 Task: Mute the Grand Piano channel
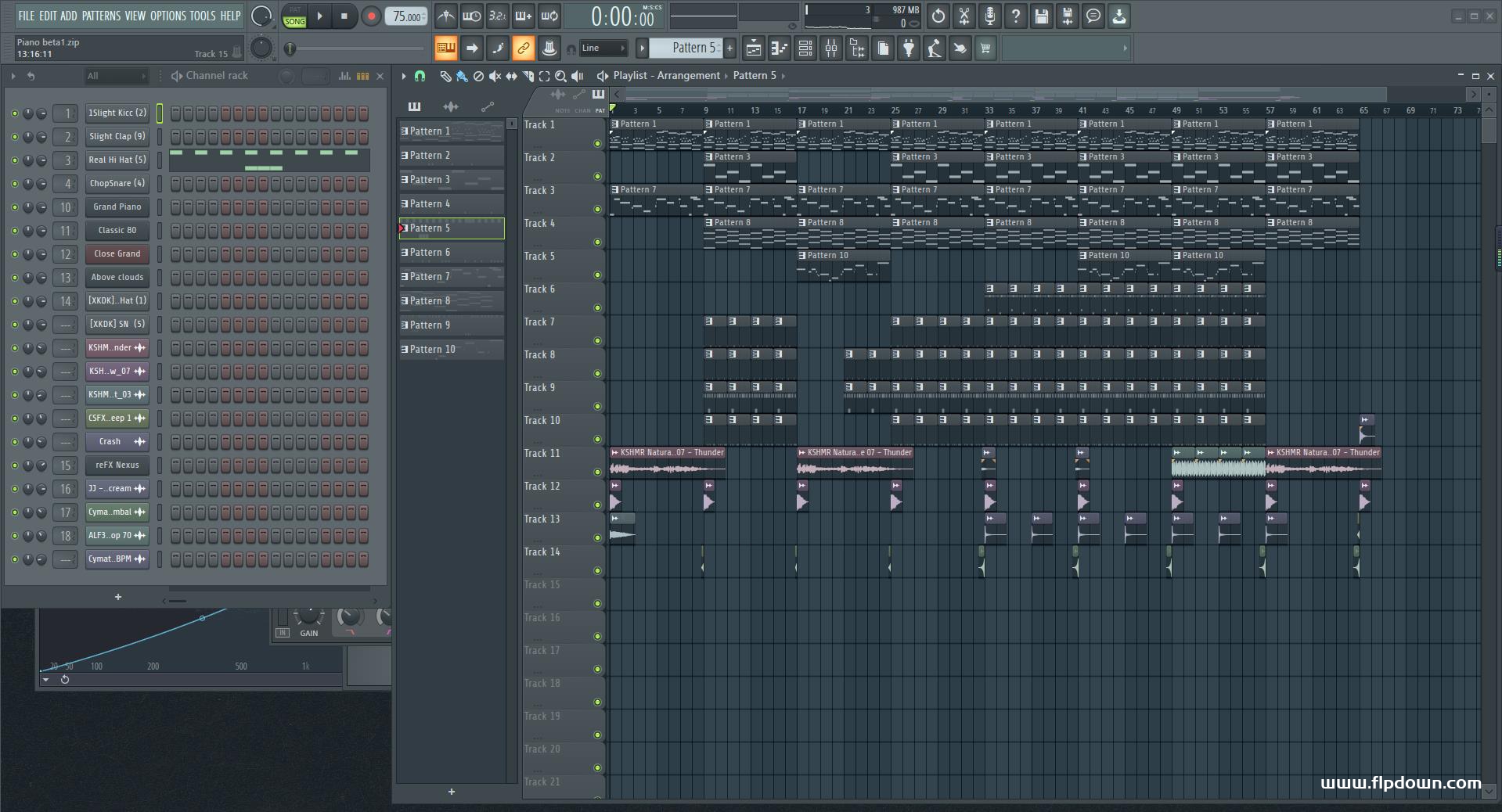tap(14, 207)
